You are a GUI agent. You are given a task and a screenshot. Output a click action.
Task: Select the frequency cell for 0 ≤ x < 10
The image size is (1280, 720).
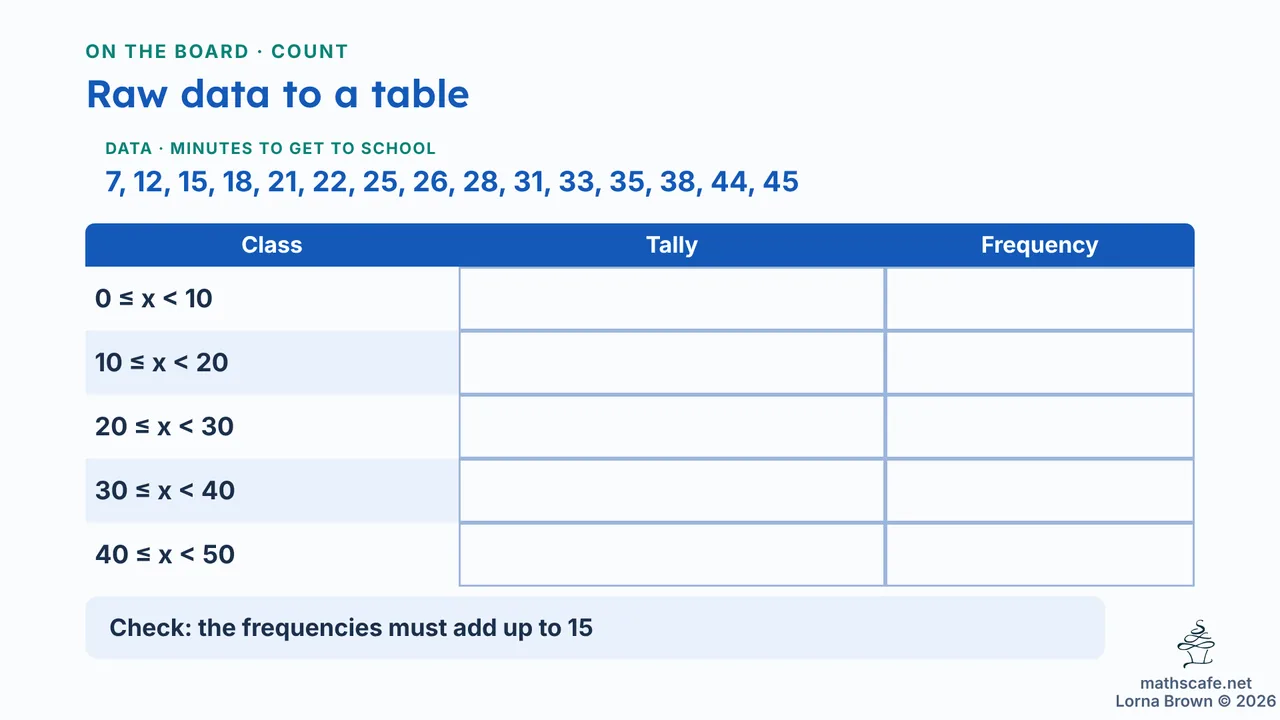[1040, 299]
